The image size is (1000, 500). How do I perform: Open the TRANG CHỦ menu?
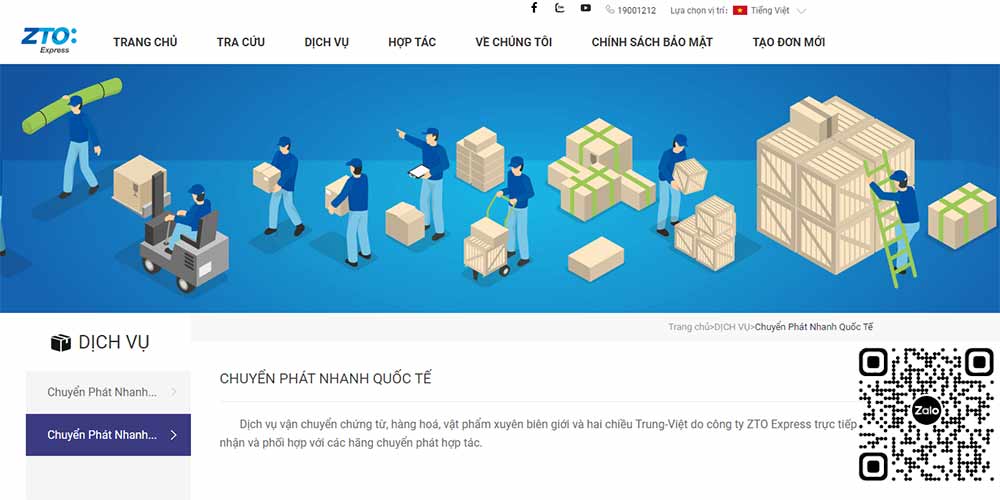[x=145, y=42]
